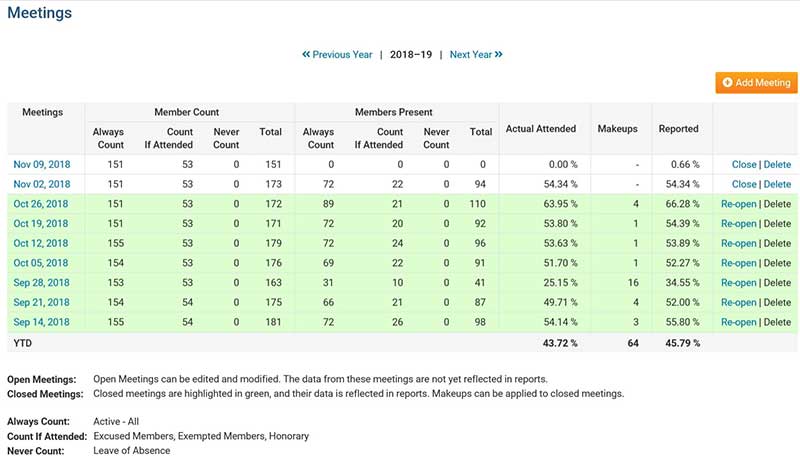800x458 pixels.
Task: Close the Nov 09, 2018 meeting
Action: [744, 164]
